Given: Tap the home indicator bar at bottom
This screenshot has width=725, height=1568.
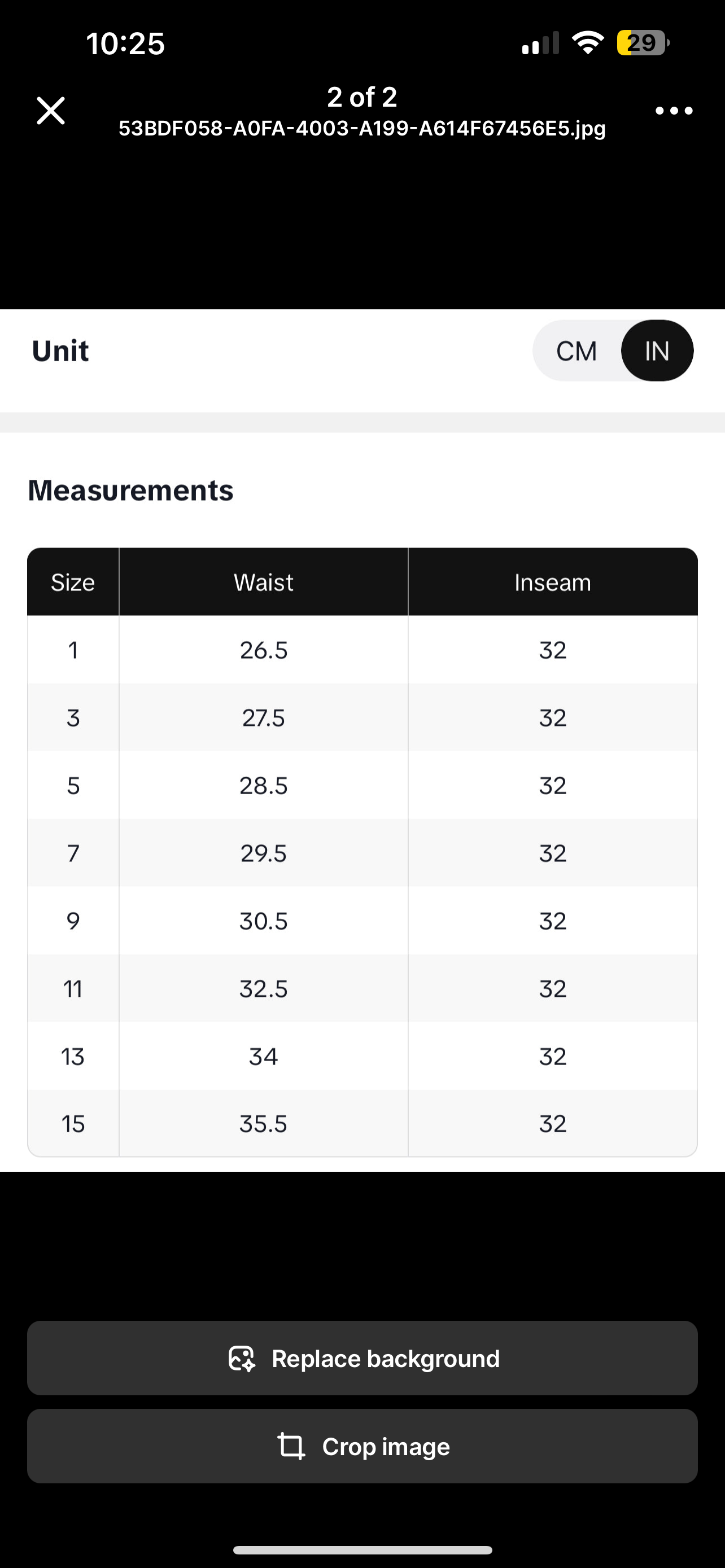Looking at the screenshot, I should 362,1550.
